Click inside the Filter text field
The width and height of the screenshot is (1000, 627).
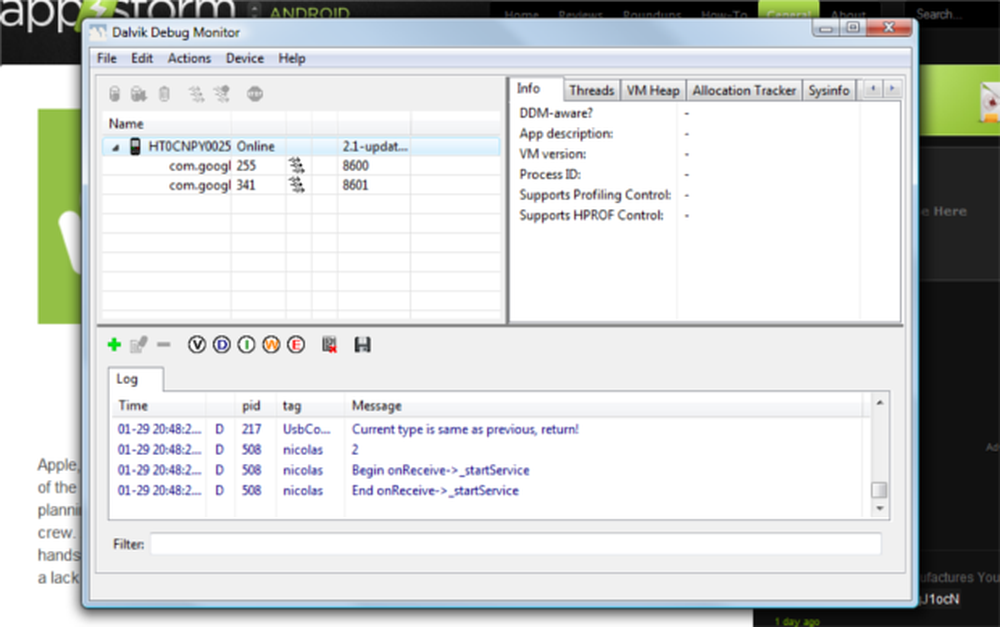(x=515, y=544)
